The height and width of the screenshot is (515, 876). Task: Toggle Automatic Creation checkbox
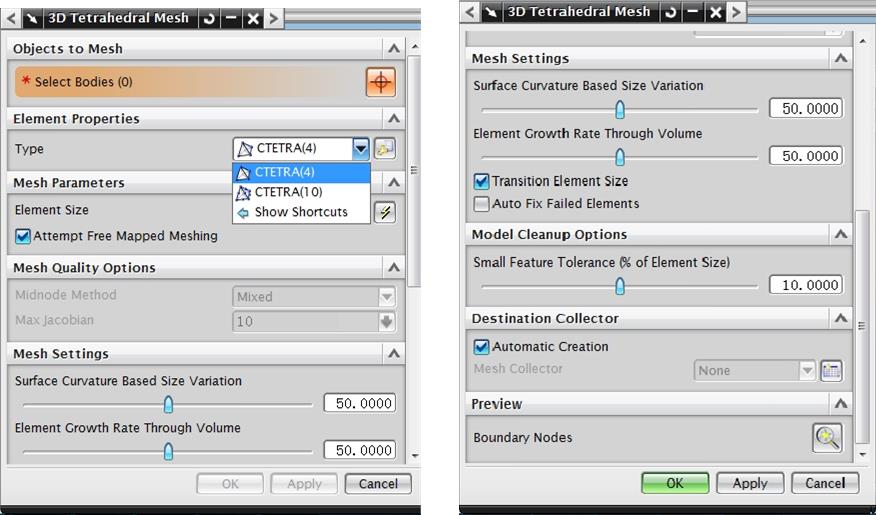coord(481,347)
